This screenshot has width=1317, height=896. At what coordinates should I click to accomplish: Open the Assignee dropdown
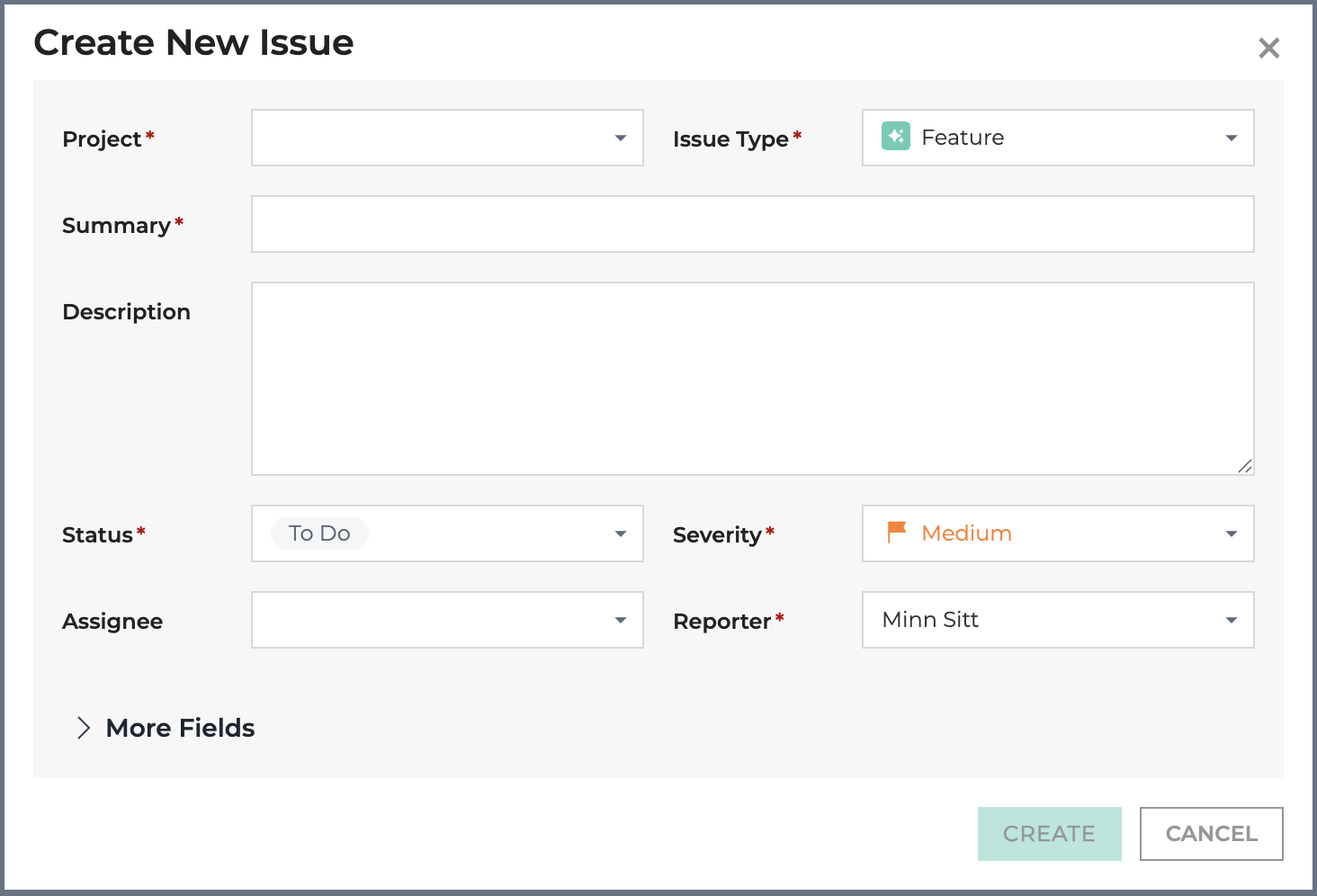click(447, 620)
